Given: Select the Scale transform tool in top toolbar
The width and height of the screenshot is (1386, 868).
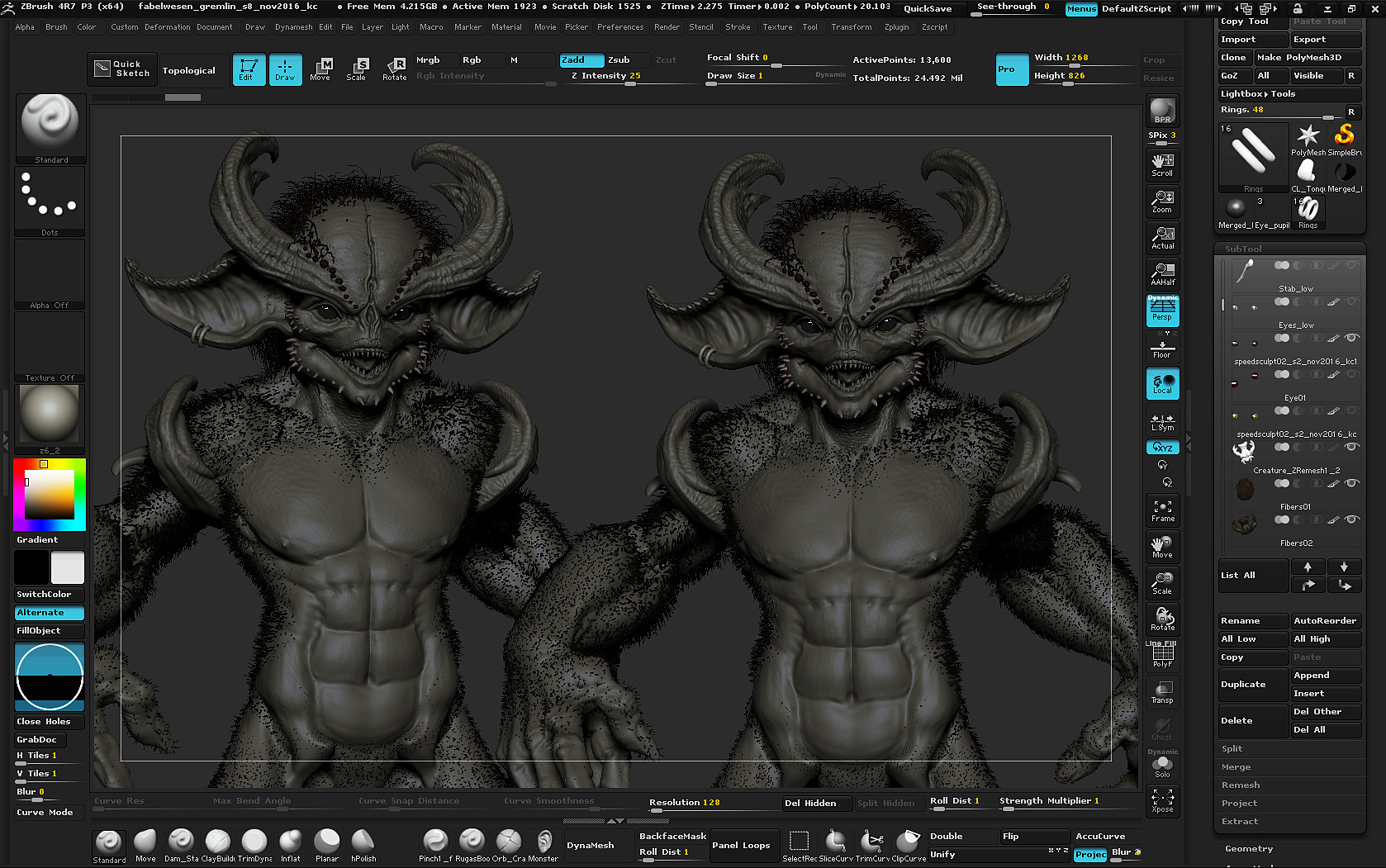Looking at the screenshot, I should (x=357, y=69).
